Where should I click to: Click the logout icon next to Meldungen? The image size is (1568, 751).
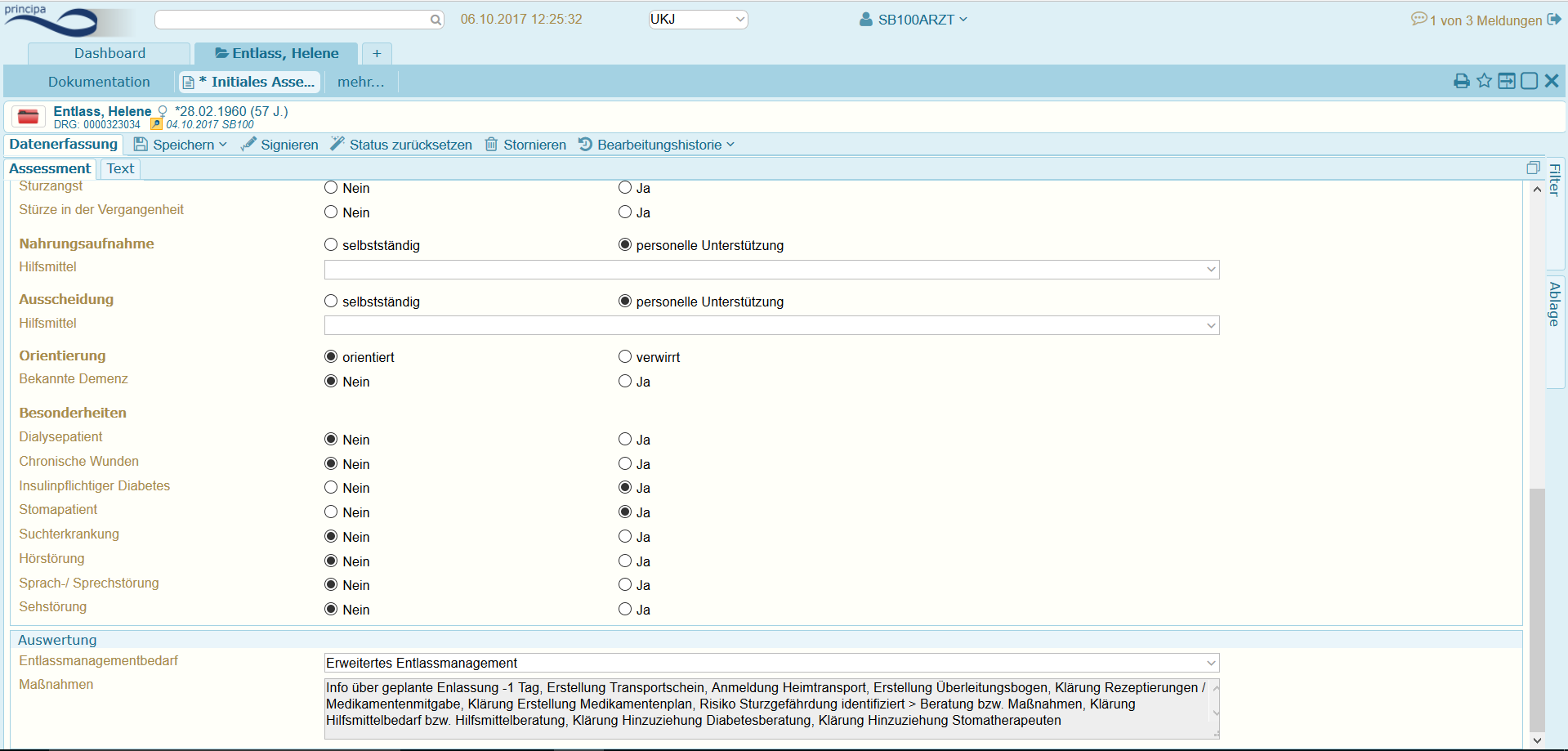1554,19
